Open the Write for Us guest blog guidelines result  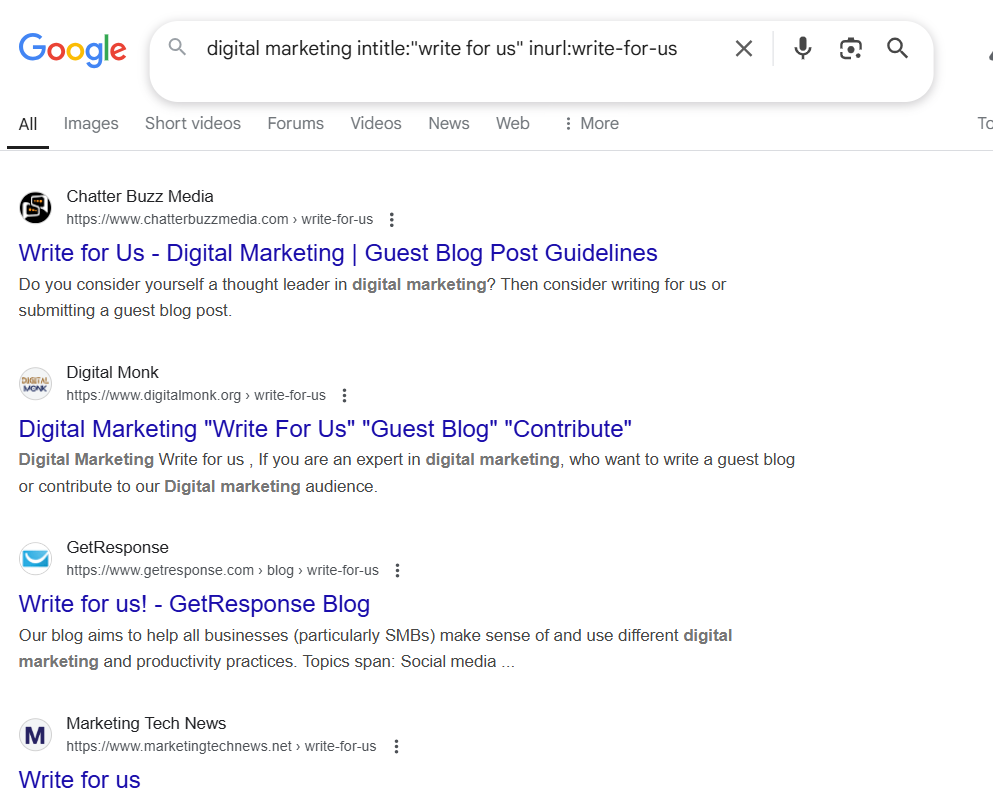pyautogui.click(x=337, y=253)
